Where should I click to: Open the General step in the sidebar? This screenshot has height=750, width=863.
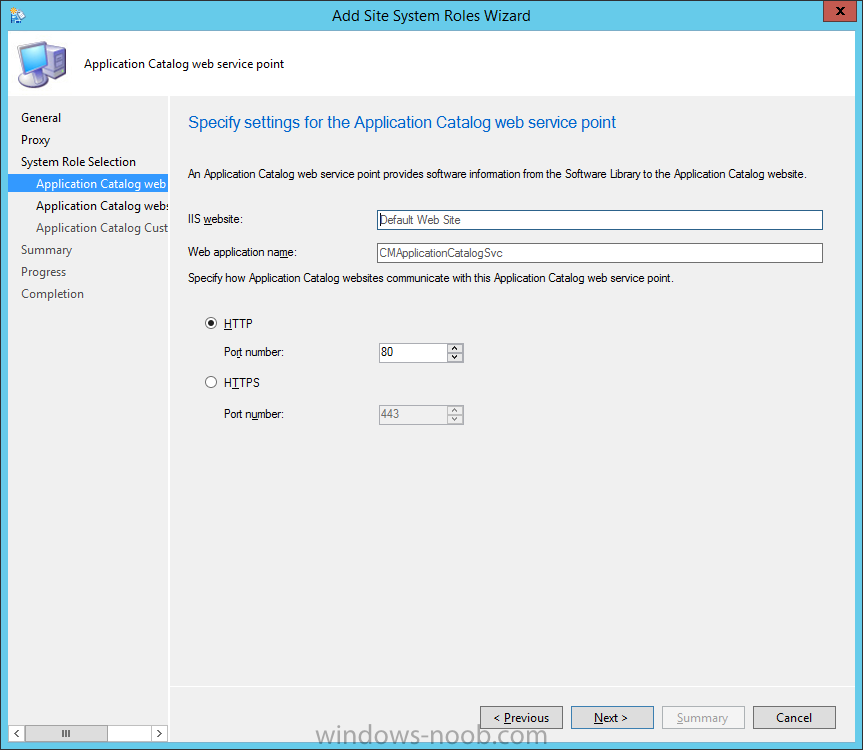(41, 118)
